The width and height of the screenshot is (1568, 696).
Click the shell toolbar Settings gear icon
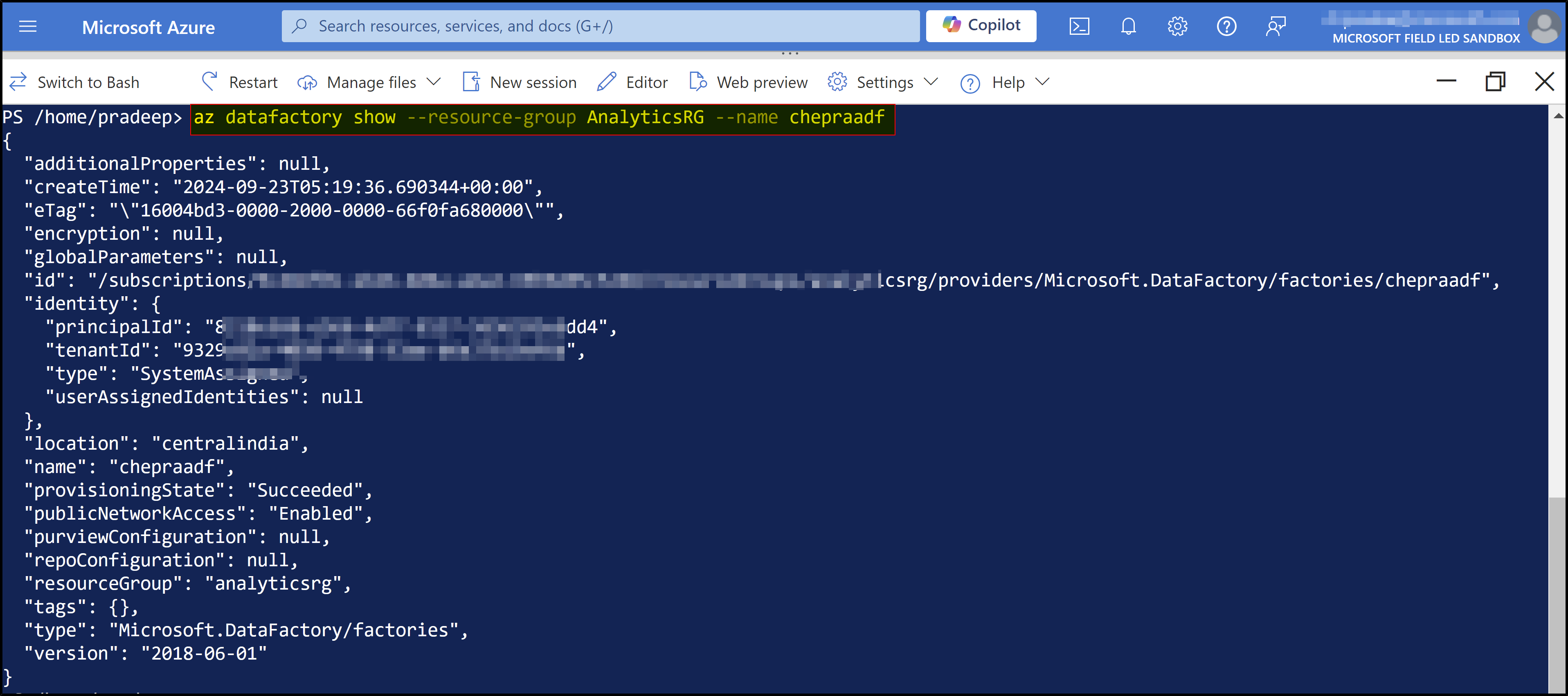point(837,81)
